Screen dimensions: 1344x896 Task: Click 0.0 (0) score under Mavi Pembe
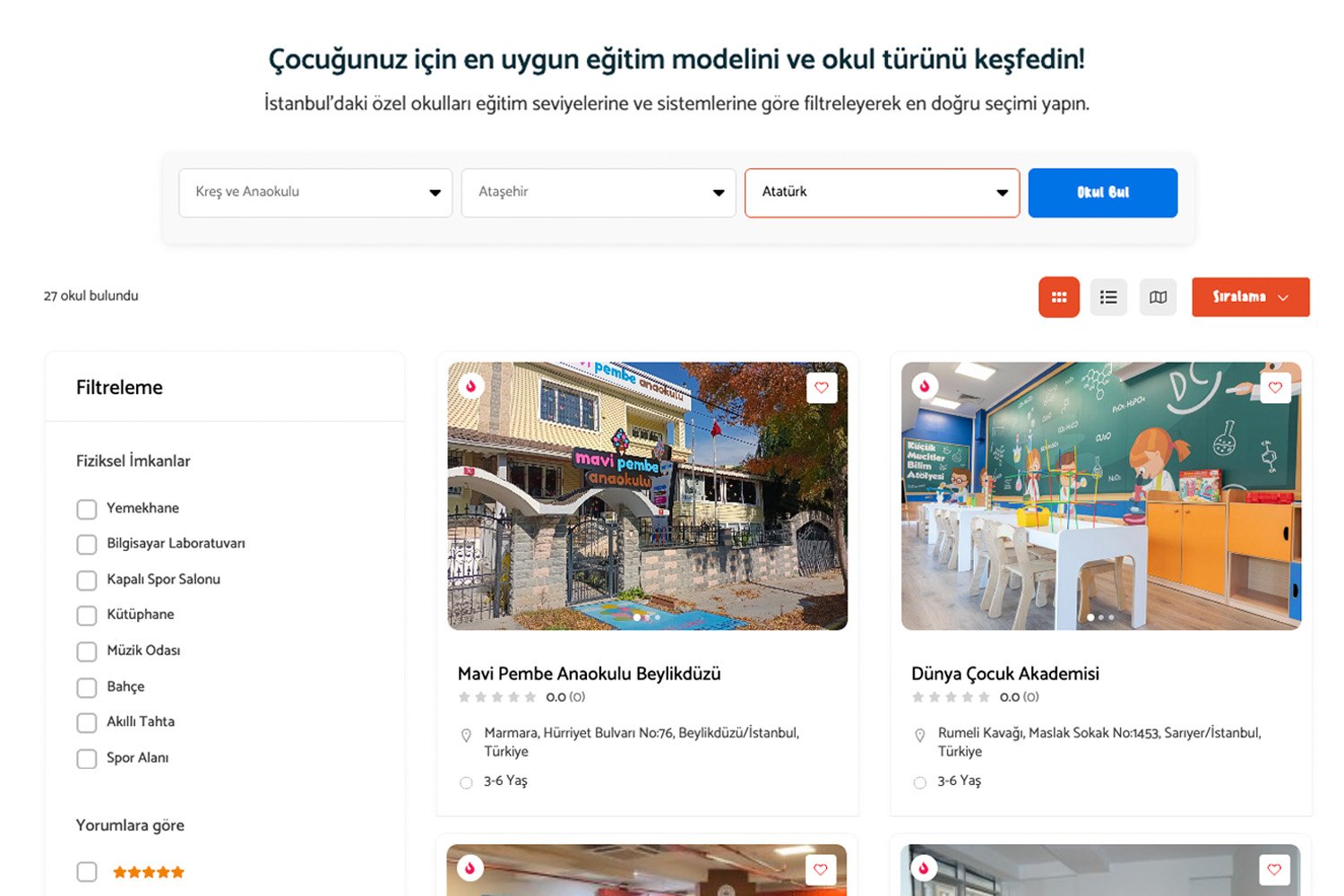565,697
